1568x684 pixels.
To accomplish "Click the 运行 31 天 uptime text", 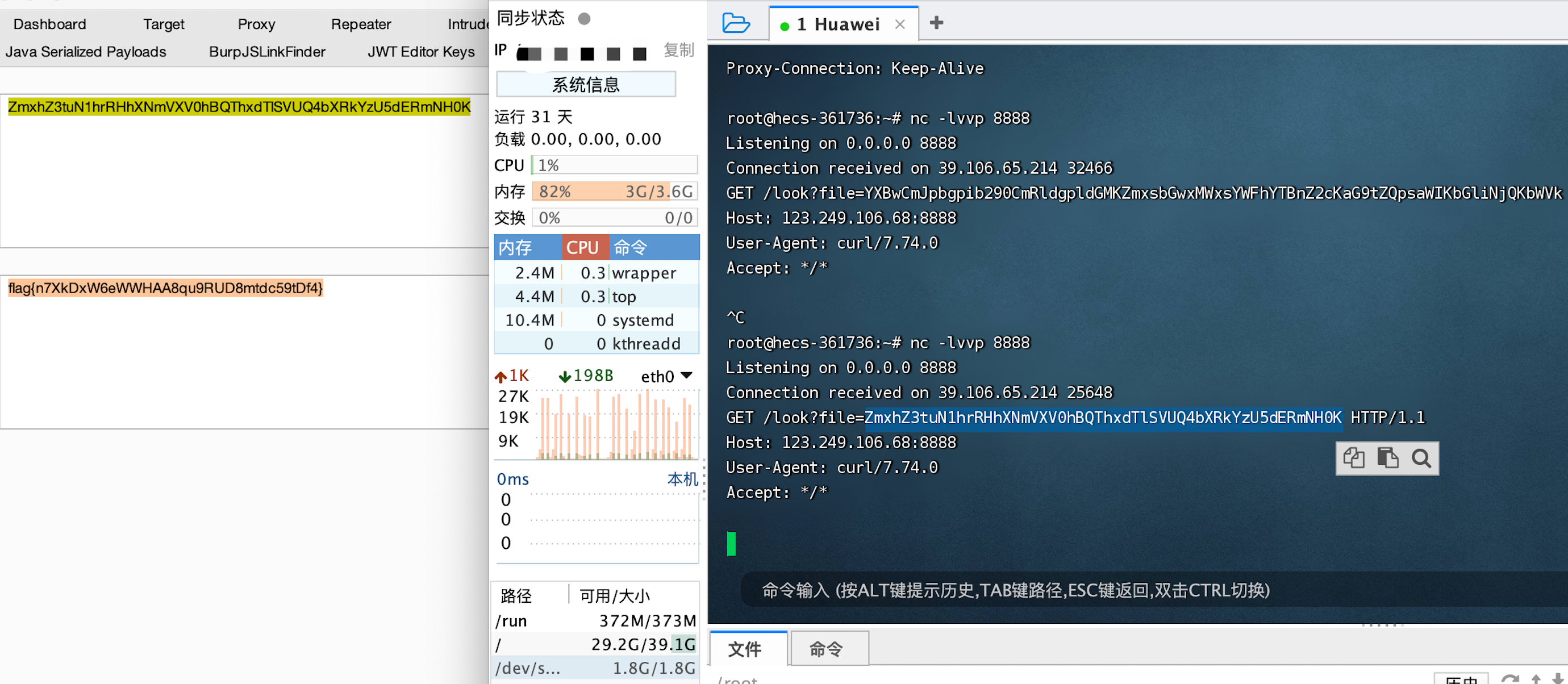I will [533, 116].
